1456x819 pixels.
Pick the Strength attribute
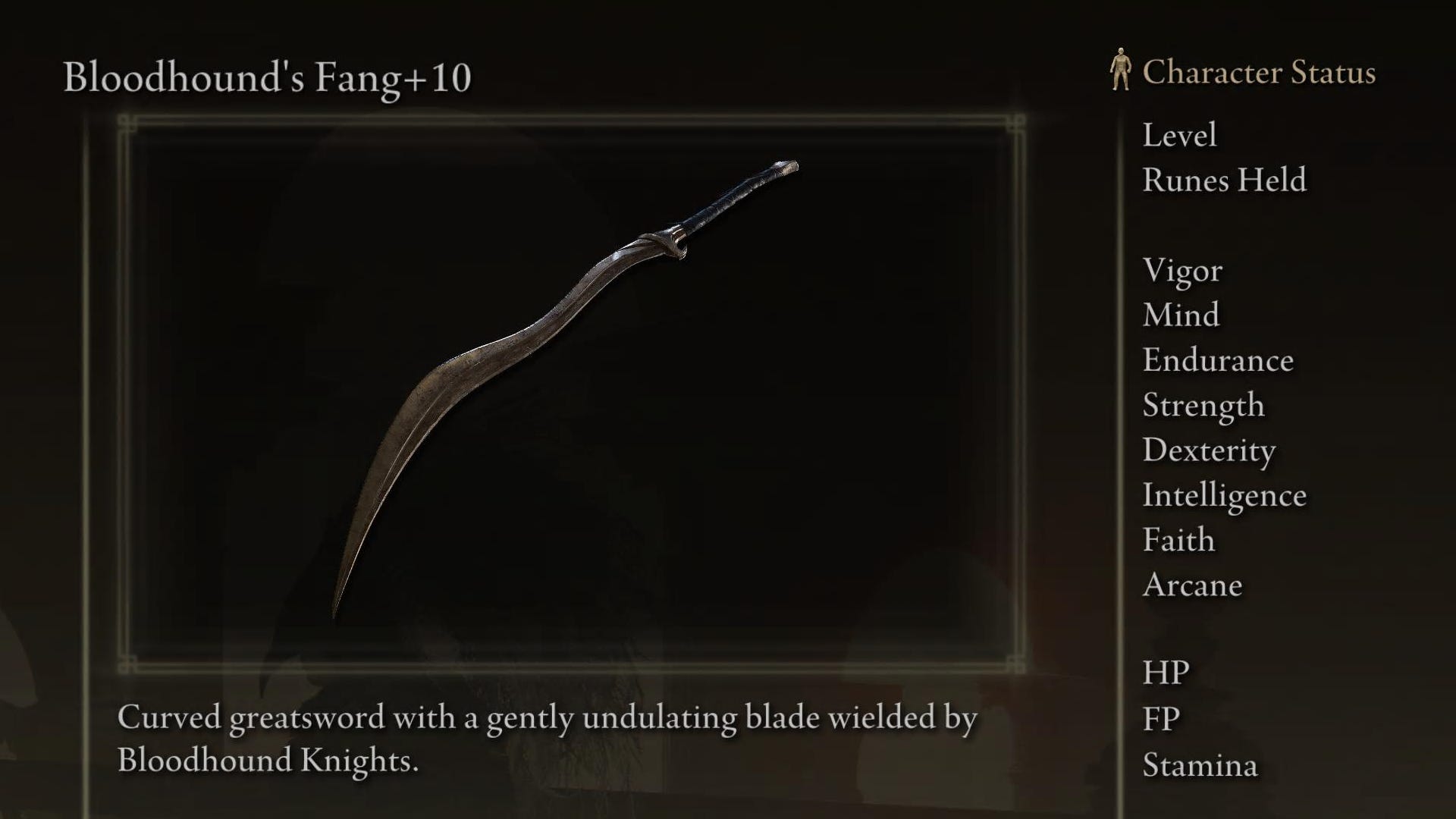pos(1203,406)
